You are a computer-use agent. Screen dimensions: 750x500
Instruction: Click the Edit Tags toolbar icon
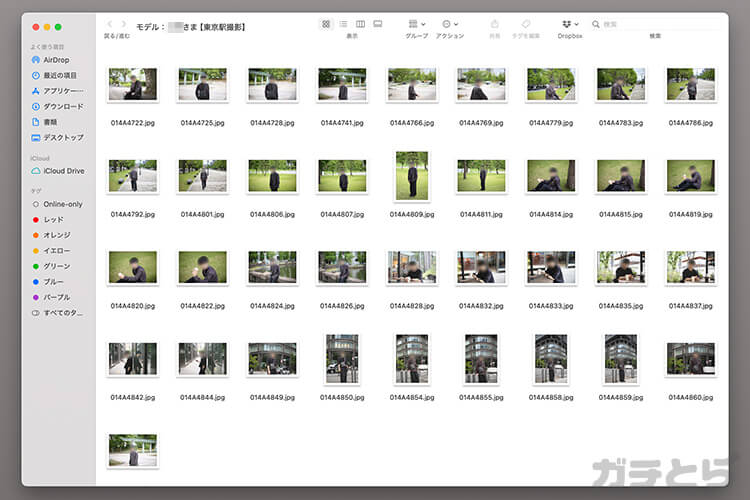(526, 24)
